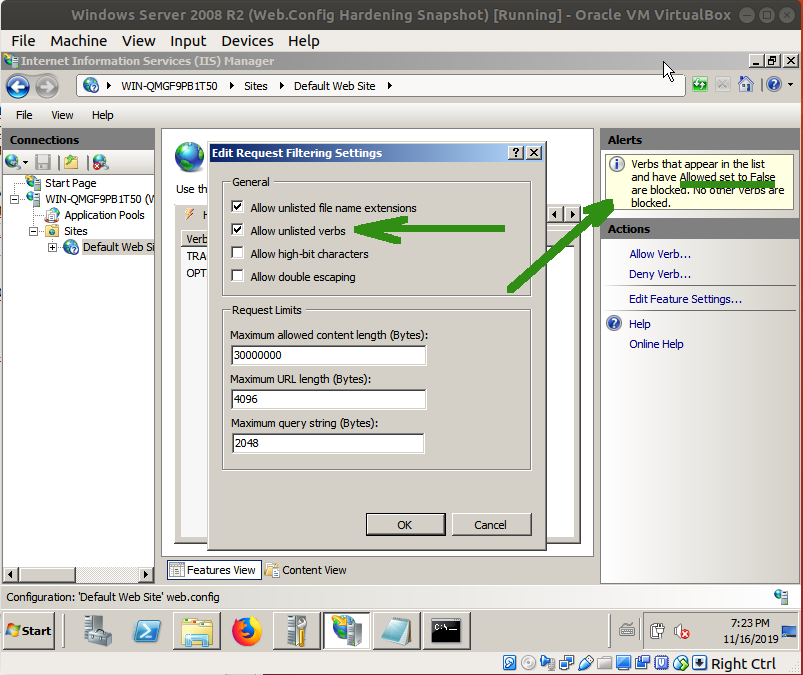Expand the breadcrumb arrow after Sites
This screenshot has height=675, width=803.
(282, 86)
